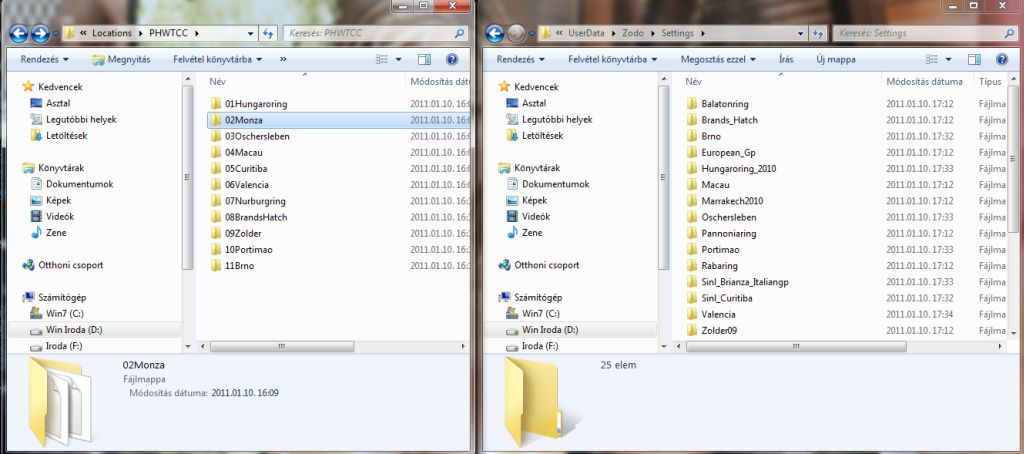Select the 08BrandsHatch row

pyautogui.click(x=338, y=217)
